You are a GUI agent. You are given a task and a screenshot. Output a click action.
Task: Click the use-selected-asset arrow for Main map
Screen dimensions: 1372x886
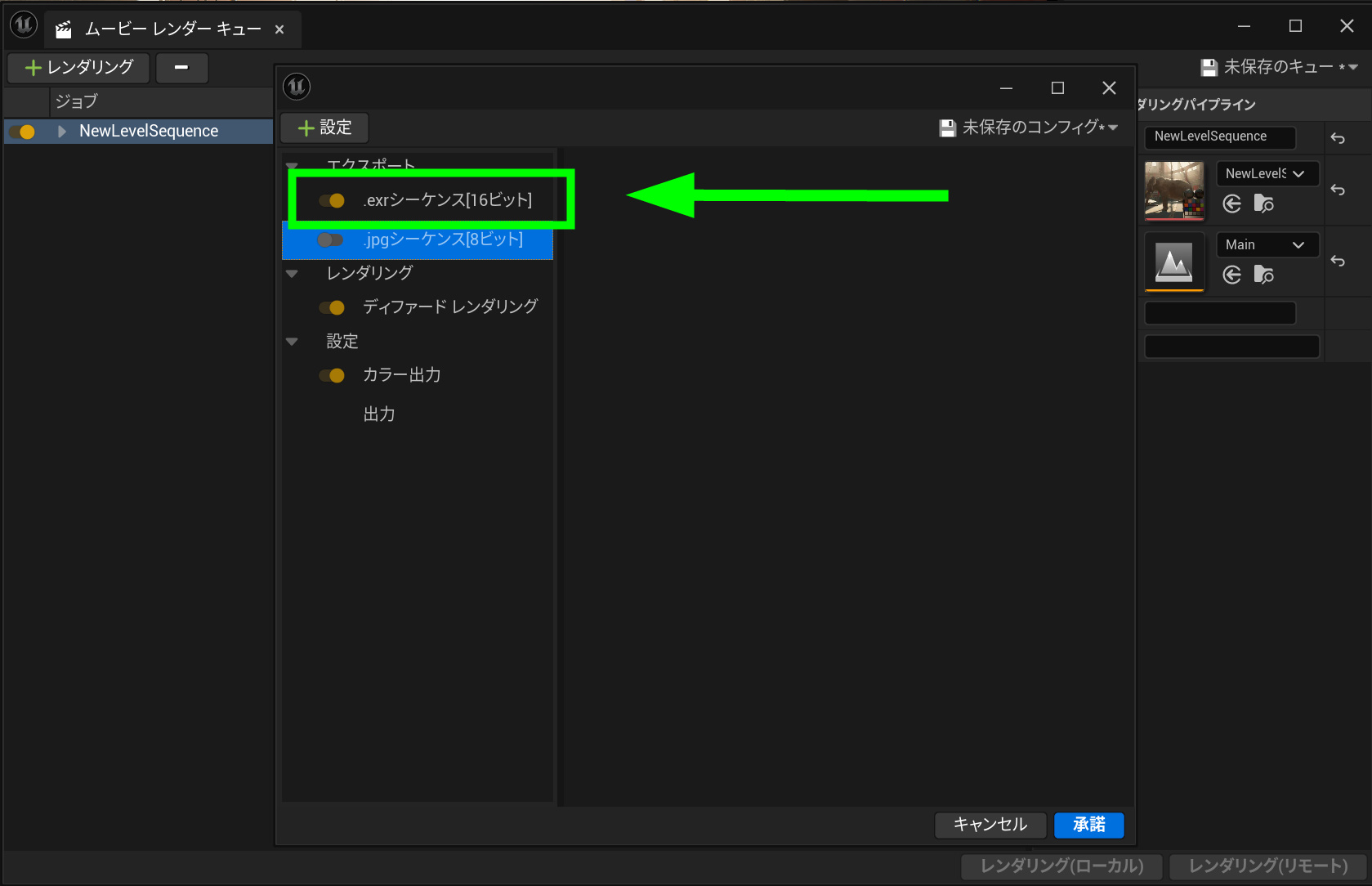click(1231, 275)
